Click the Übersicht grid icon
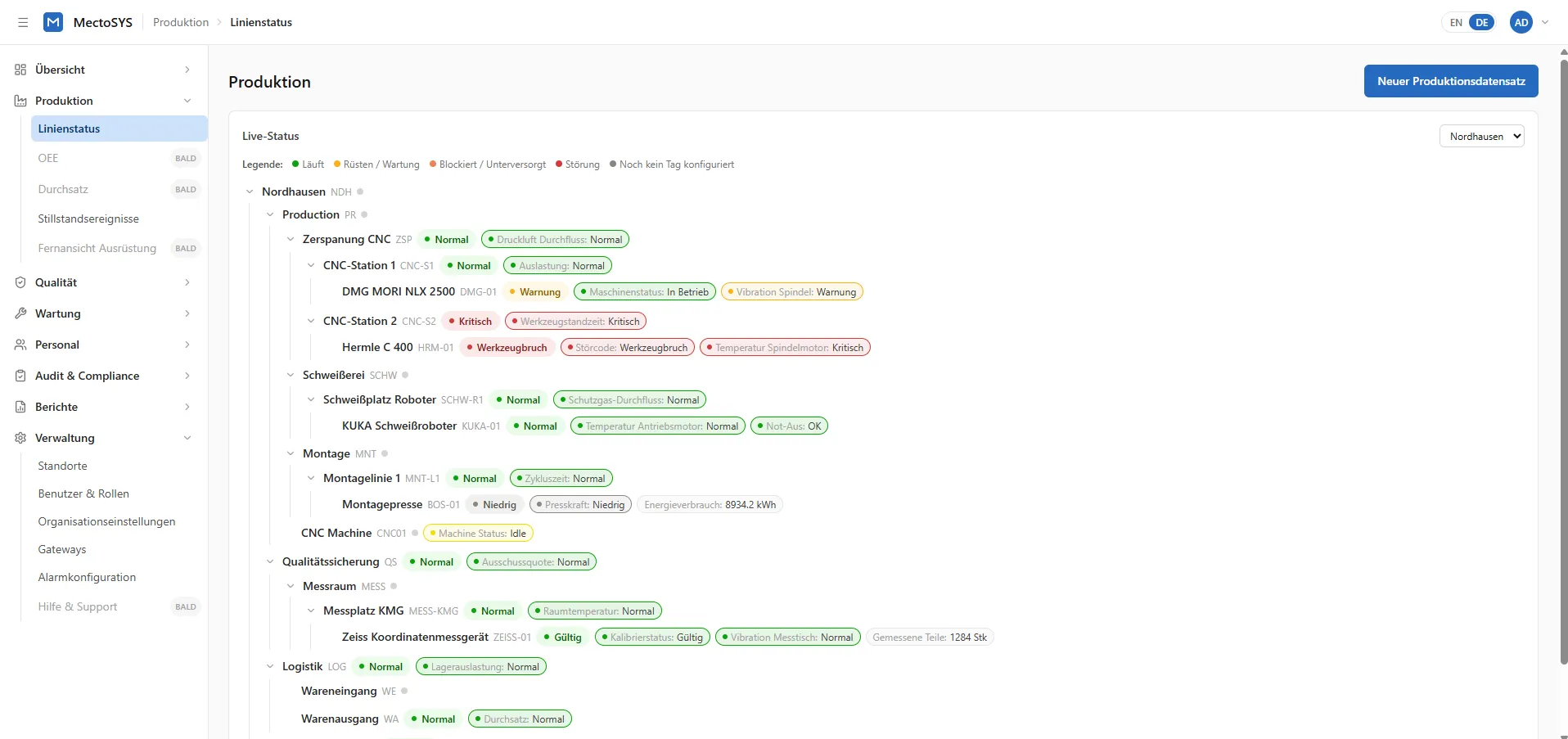1568x739 pixels. click(x=20, y=70)
